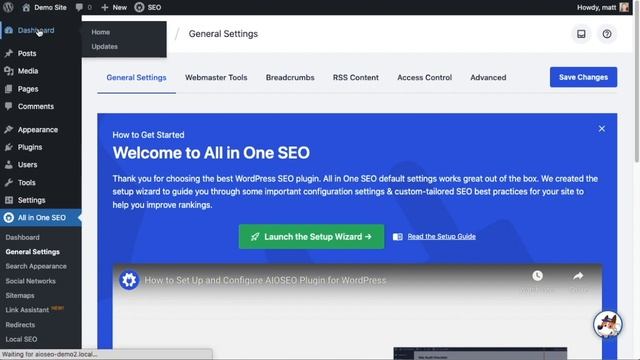Open AIOSEO Dashboard submenu item

pos(22,237)
